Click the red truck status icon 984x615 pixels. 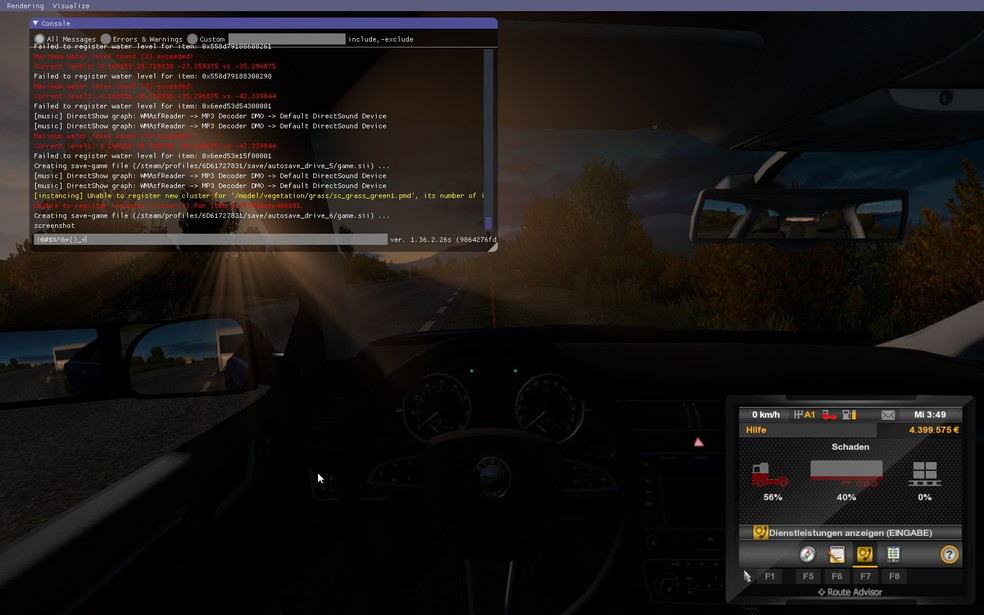(x=829, y=415)
